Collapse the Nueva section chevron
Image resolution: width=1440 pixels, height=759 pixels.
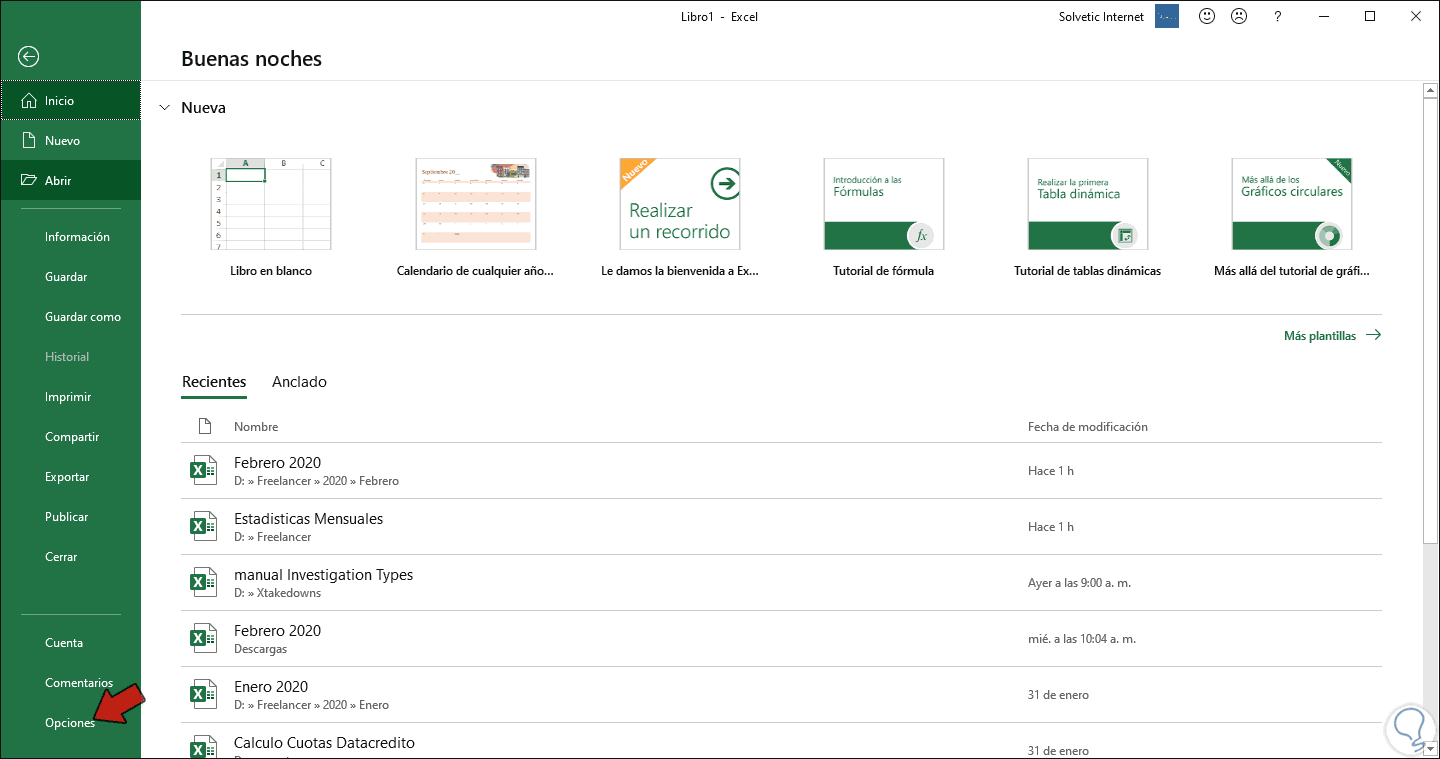click(x=165, y=108)
